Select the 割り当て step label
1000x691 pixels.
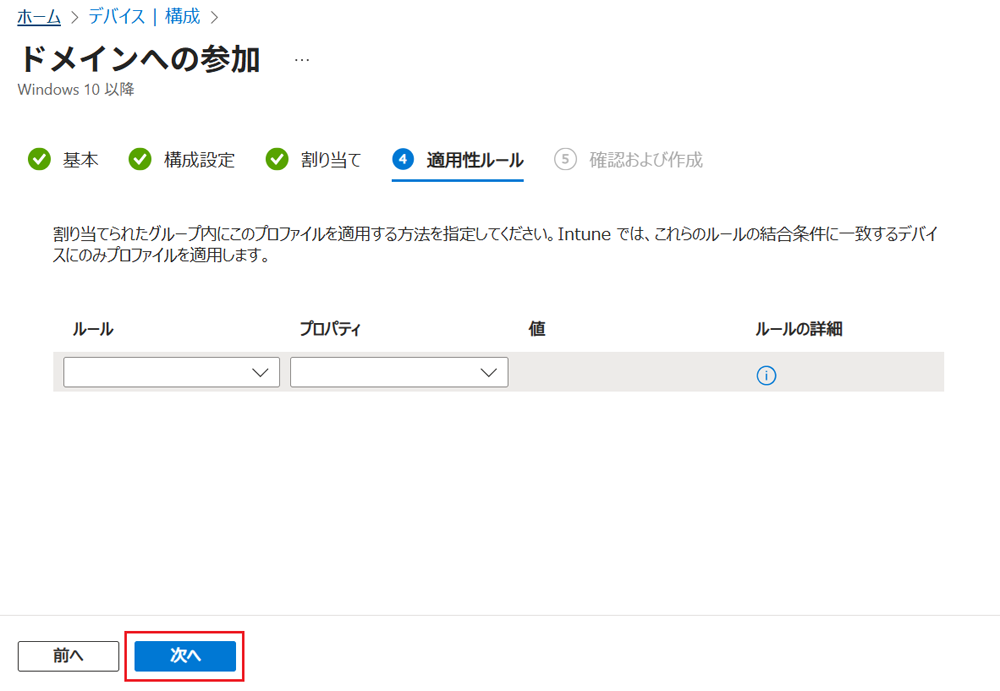(331, 160)
